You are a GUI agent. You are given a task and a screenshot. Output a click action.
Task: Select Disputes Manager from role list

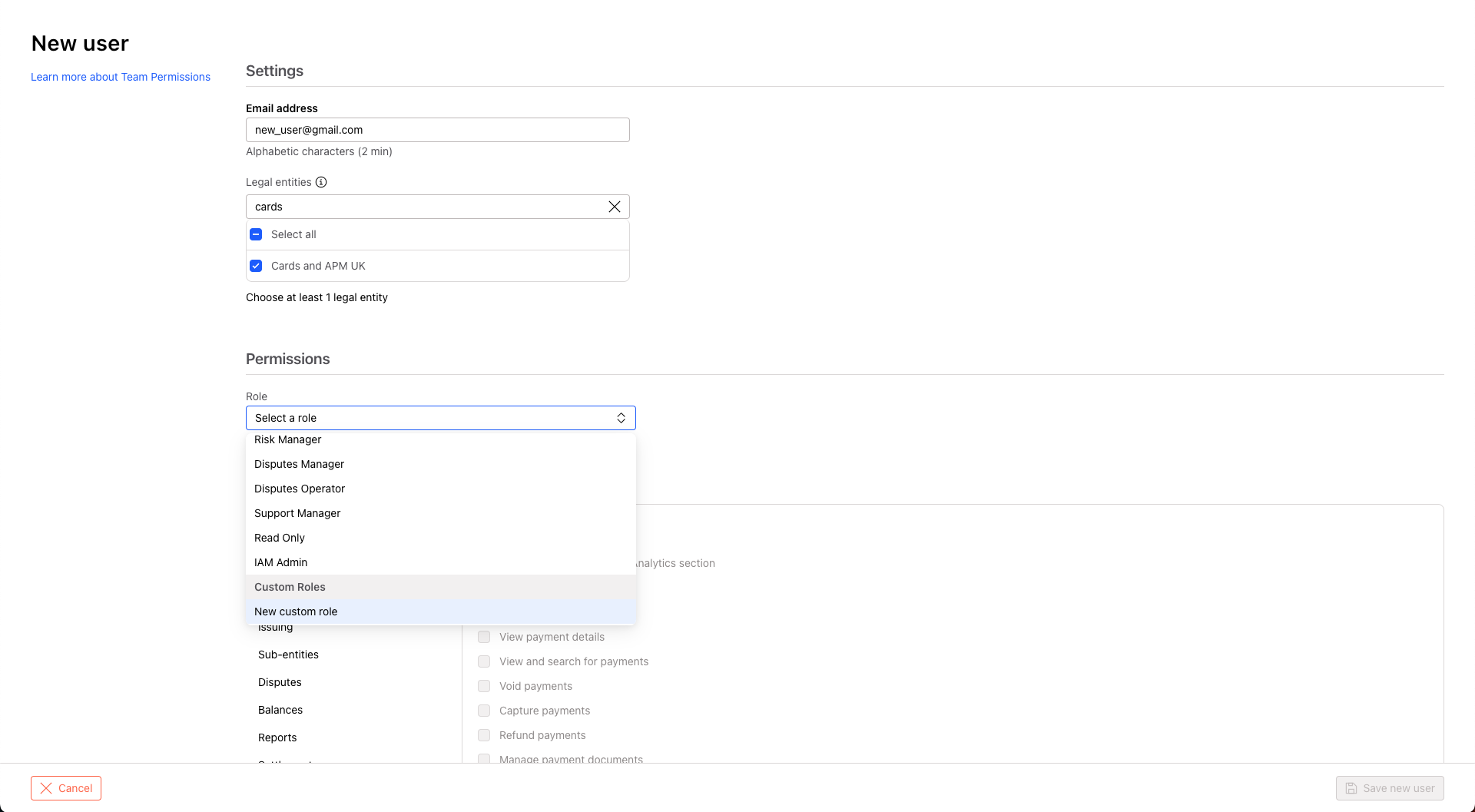(x=299, y=464)
